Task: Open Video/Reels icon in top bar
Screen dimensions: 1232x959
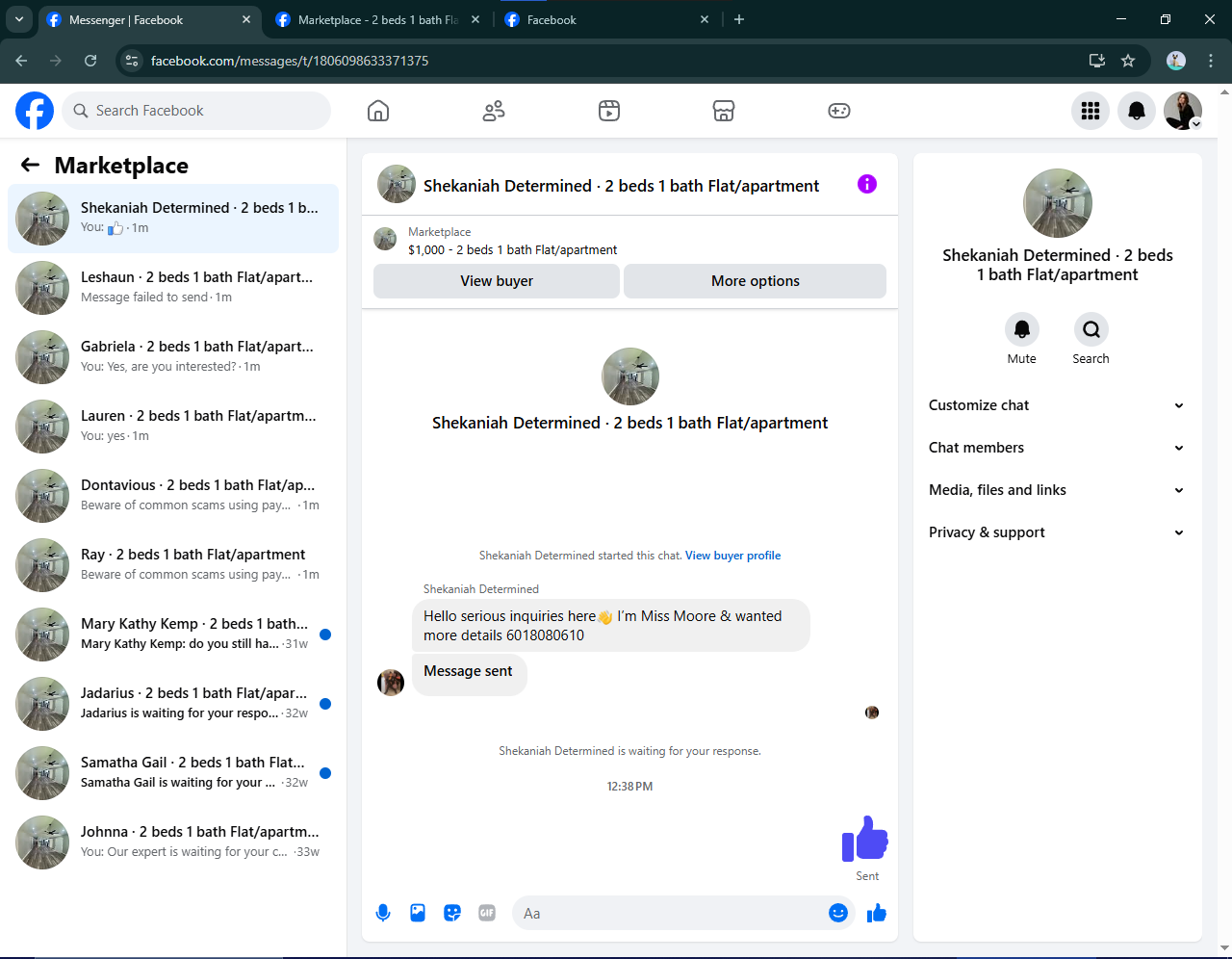Action: click(x=609, y=111)
